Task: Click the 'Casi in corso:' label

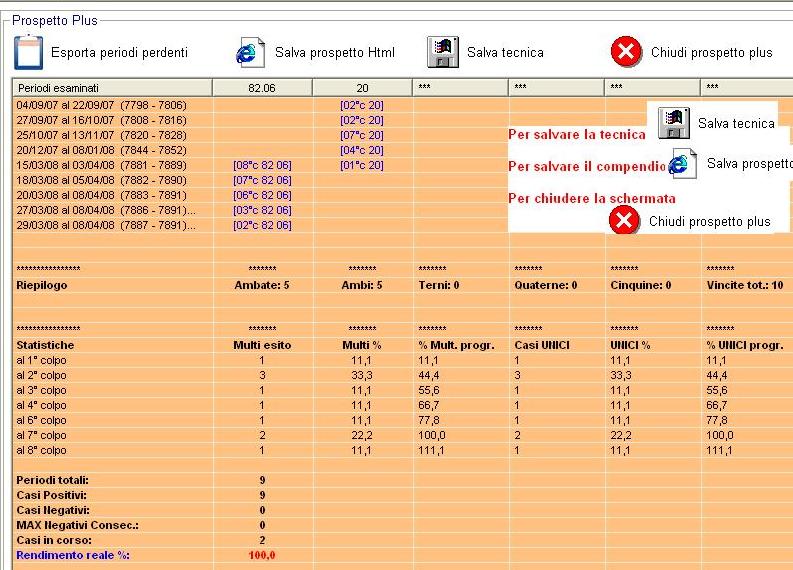Action: pyautogui.click(x=54, y=540)
